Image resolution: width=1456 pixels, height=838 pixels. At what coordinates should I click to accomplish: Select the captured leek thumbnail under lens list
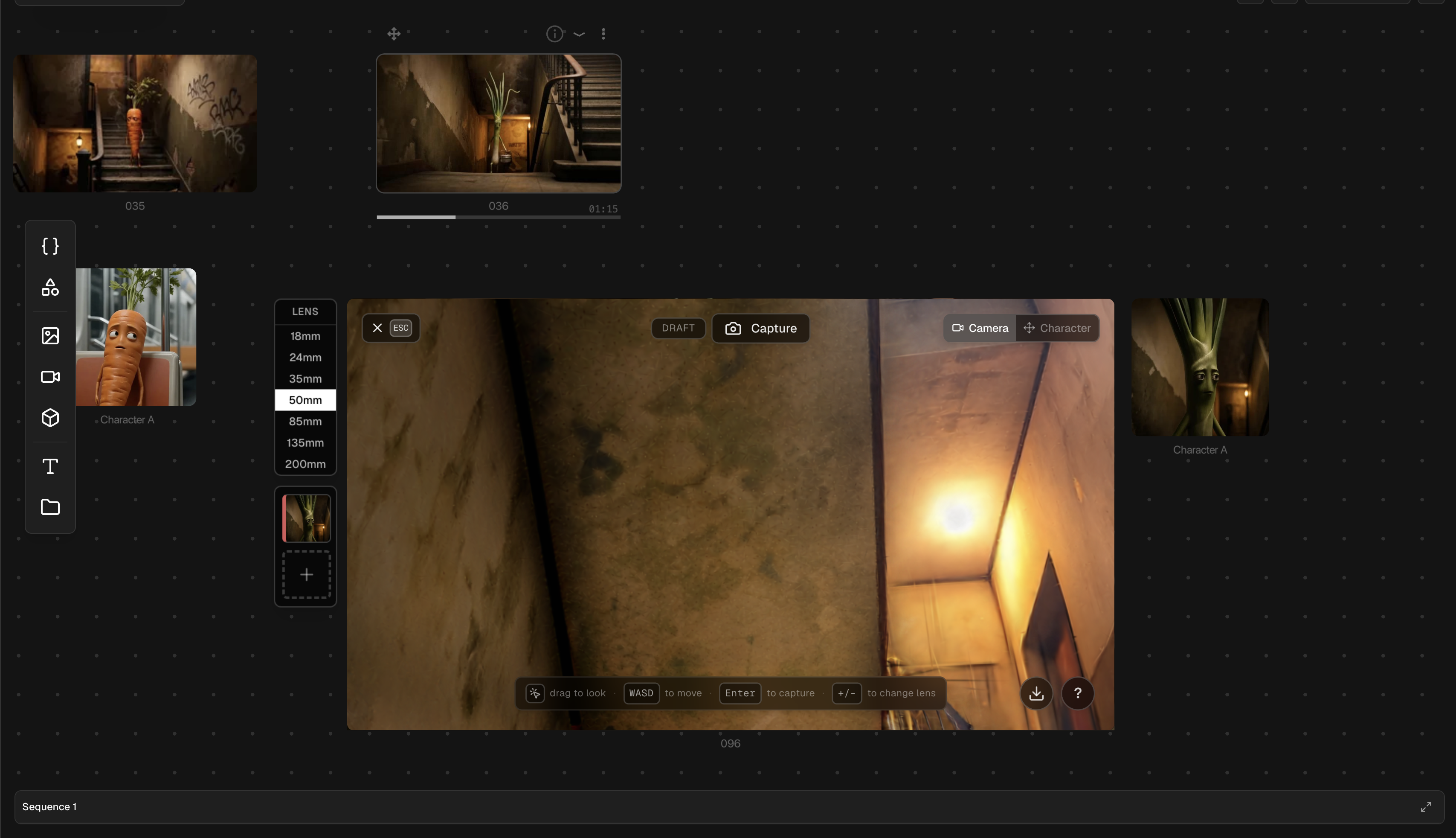point(307,518)
